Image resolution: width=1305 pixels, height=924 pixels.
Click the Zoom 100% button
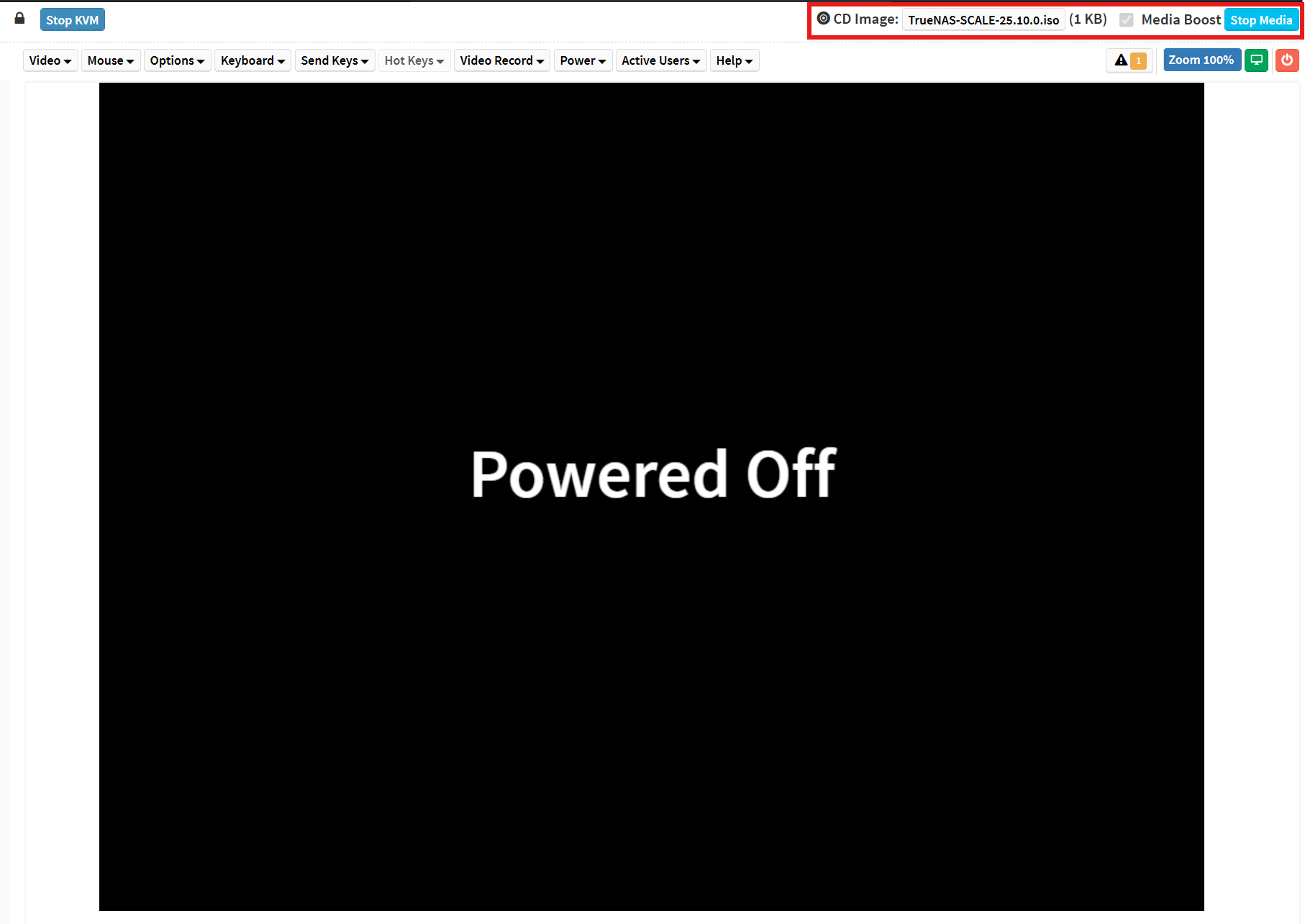coord(1201,60)
